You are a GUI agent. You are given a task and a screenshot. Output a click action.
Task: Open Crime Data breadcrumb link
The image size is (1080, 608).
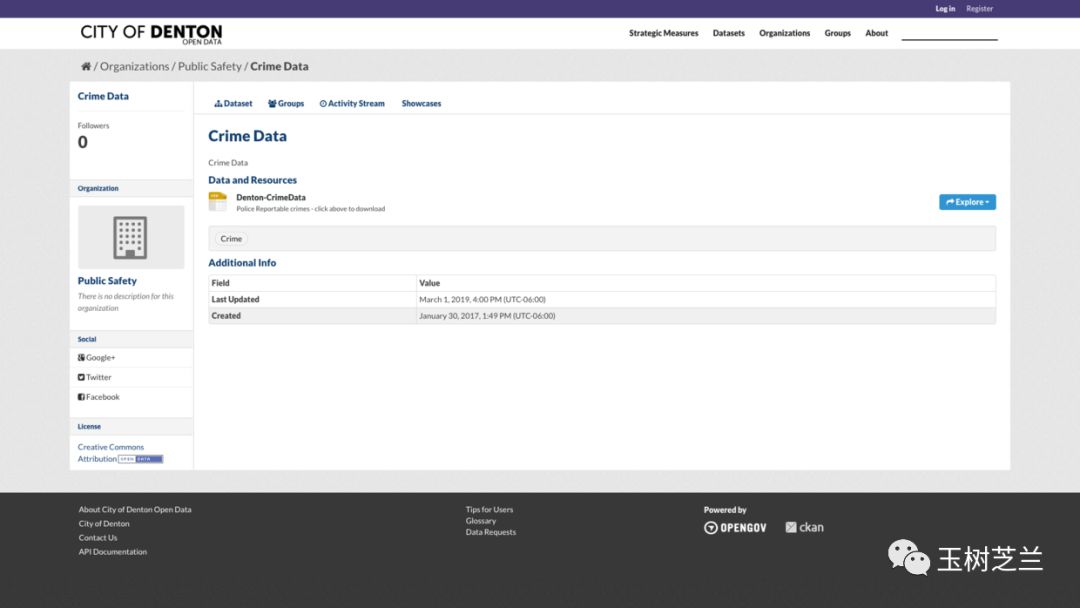(x=279, y=66)
